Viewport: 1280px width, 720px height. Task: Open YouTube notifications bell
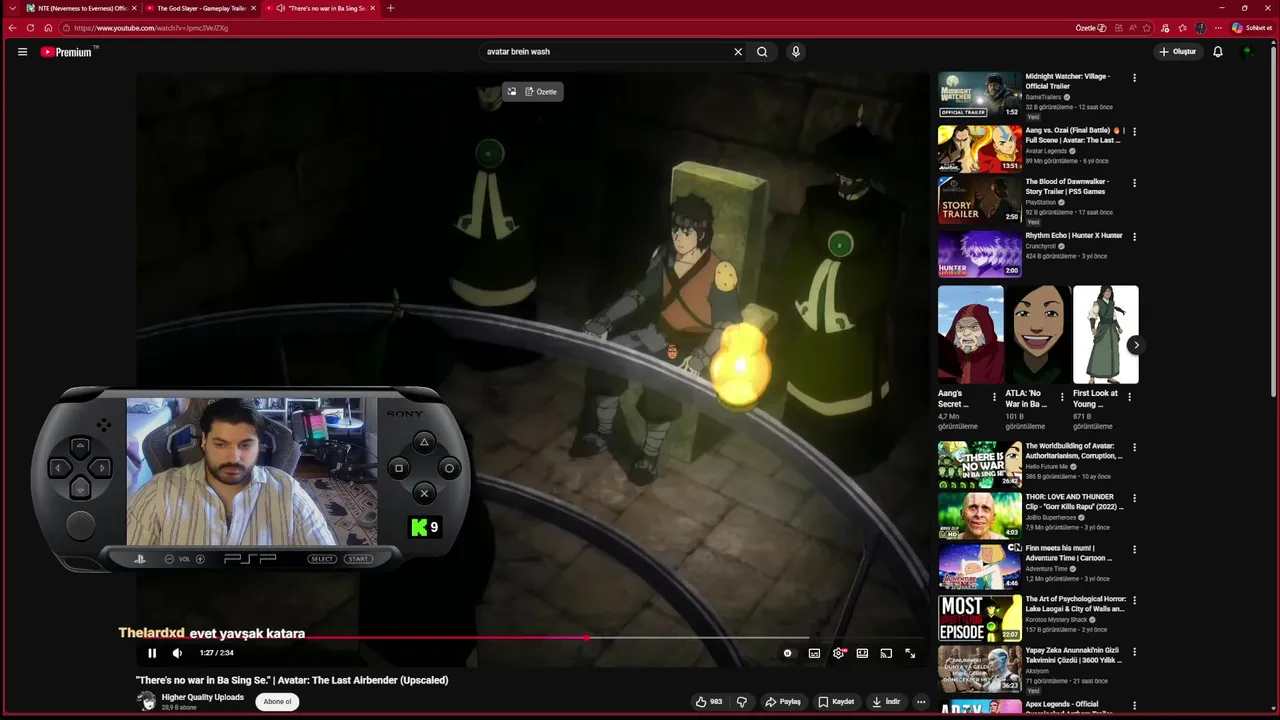[1218, 52]
